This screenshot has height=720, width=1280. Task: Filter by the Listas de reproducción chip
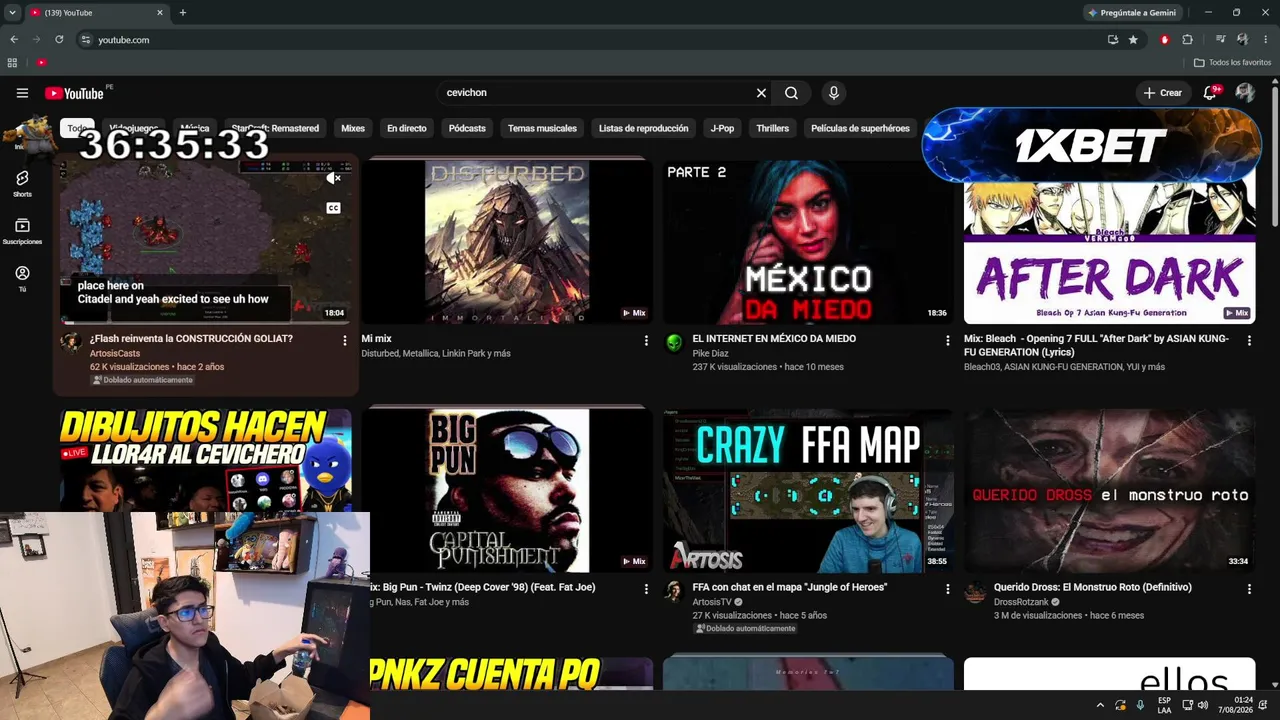tap(644, 128)
